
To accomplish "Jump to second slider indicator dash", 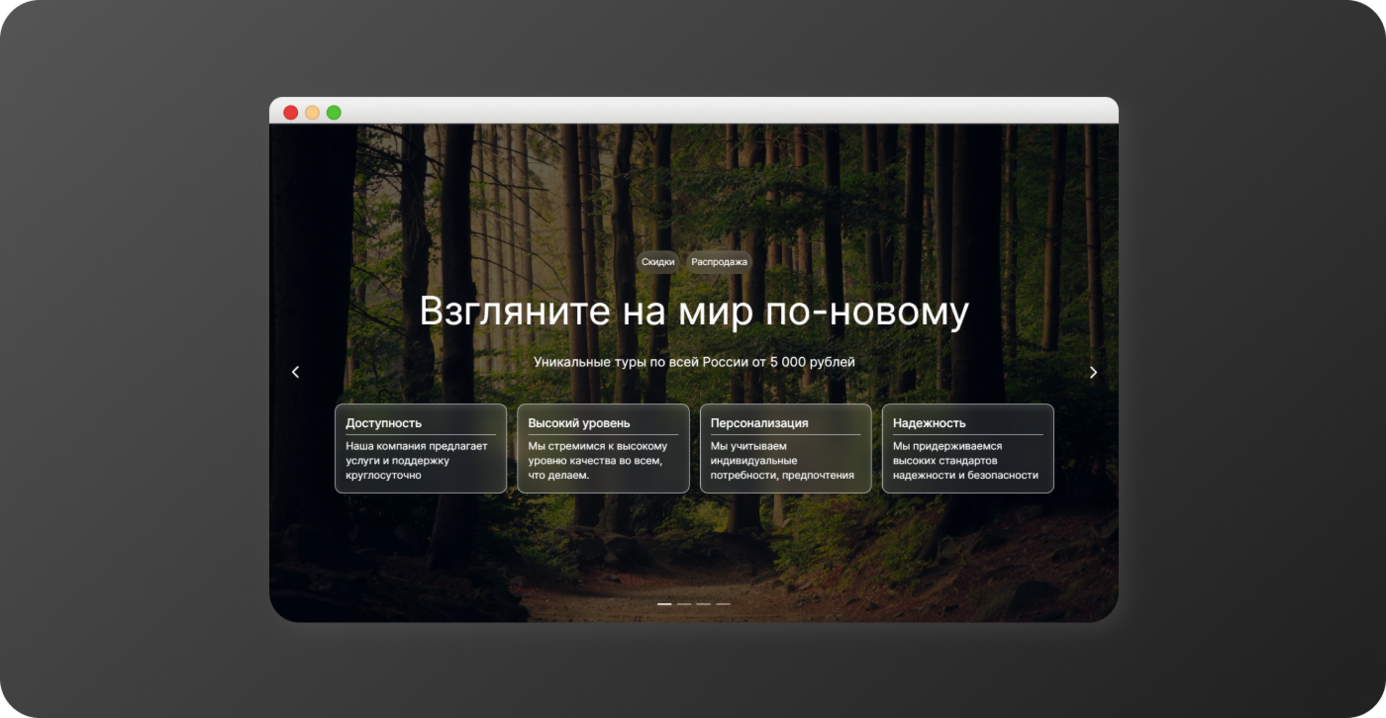I will coord(684,604).
